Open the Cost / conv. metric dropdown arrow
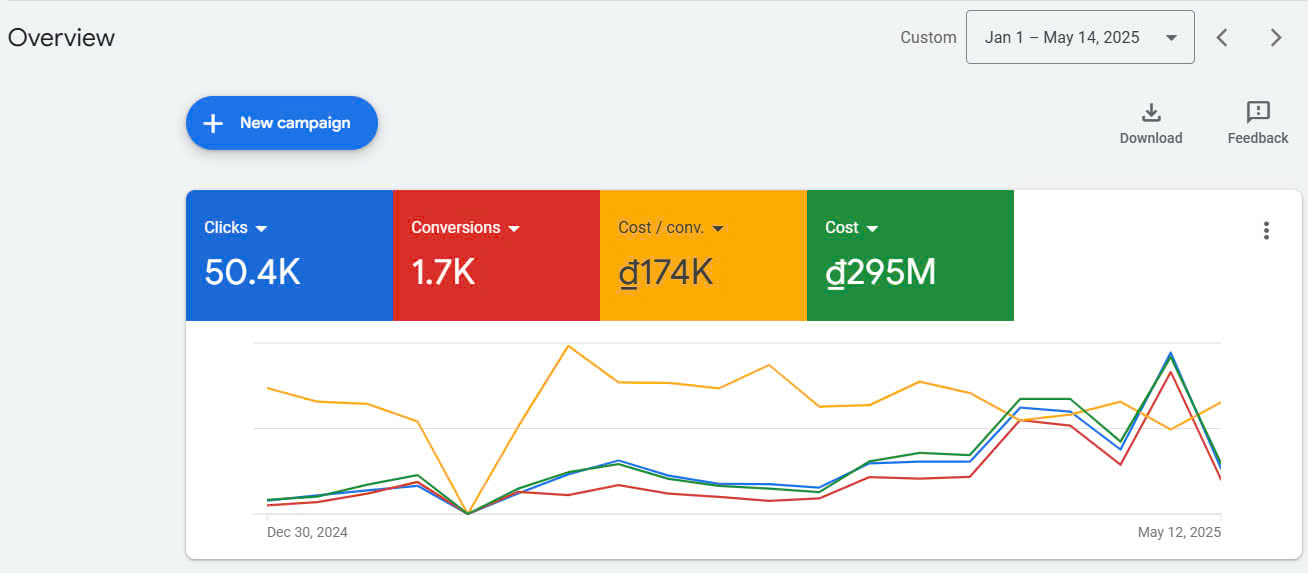1308x573 pixels. tap(718, 229)
